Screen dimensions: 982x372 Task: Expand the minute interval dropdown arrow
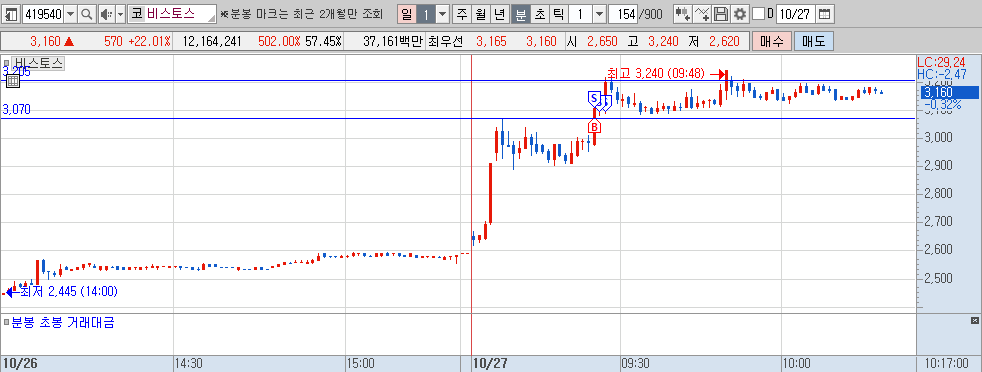click(x=599, y=13)
